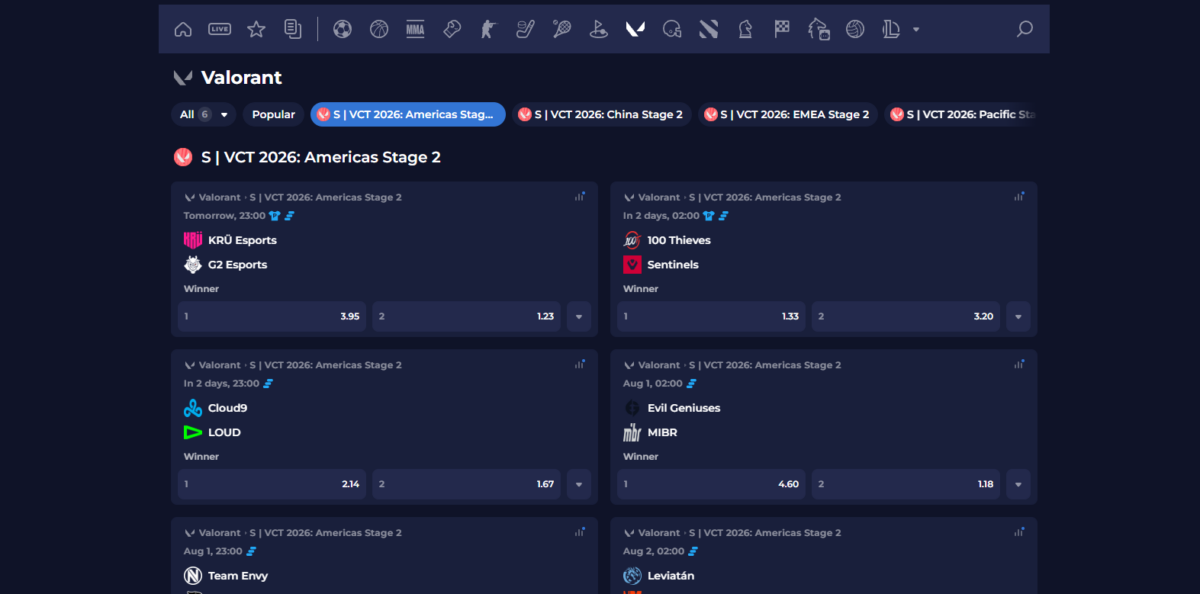Open Cloud9 team name
This screenshot has height=594, width=1200.
point(228,408)
